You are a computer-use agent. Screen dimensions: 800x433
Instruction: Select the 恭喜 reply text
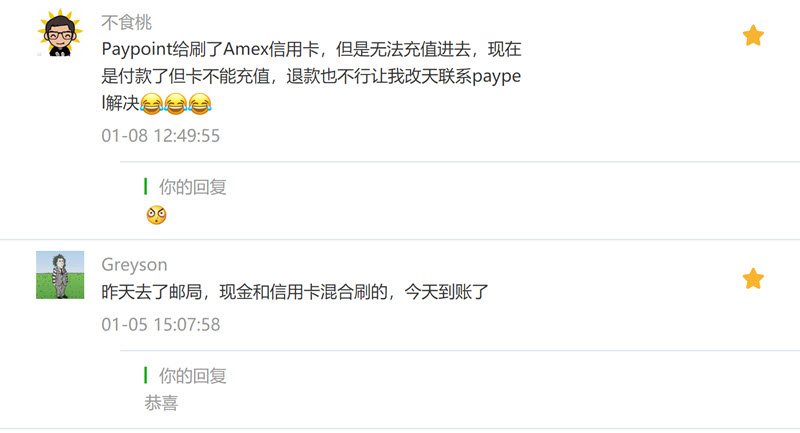[161, 403]
